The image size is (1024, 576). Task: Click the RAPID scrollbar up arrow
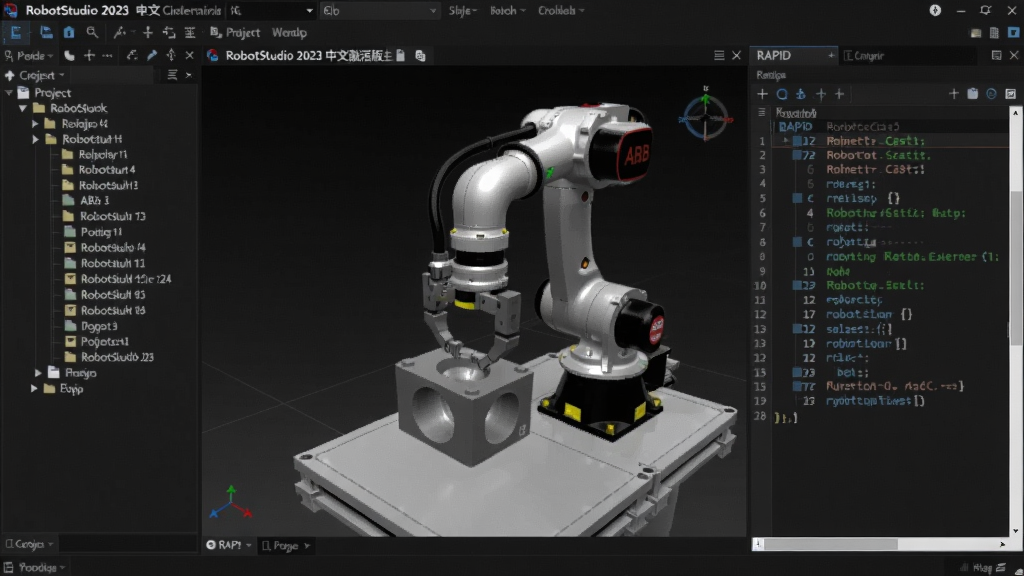1016,113
